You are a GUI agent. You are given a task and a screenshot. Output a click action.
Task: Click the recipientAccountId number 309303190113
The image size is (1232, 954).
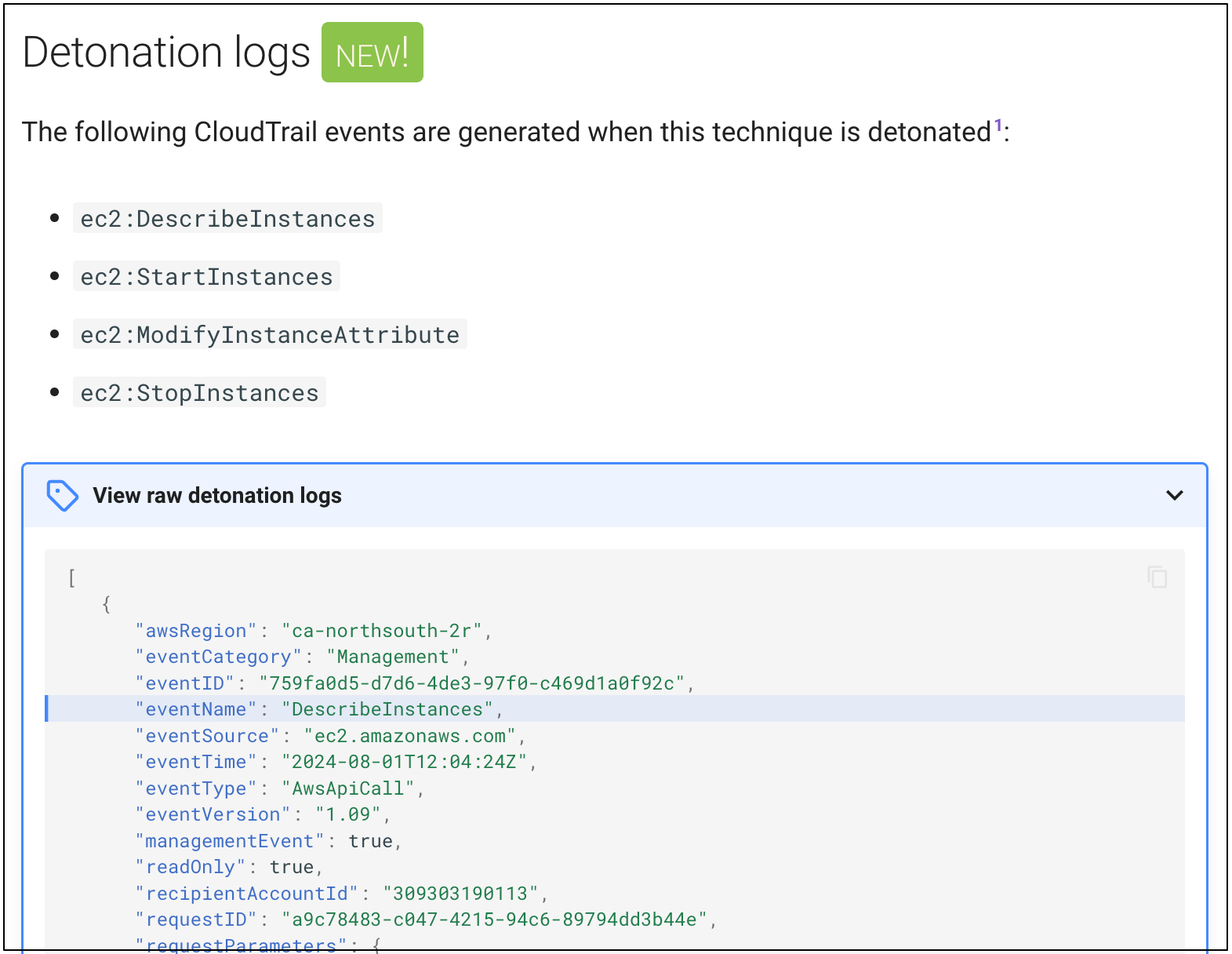tap(460, 894)
